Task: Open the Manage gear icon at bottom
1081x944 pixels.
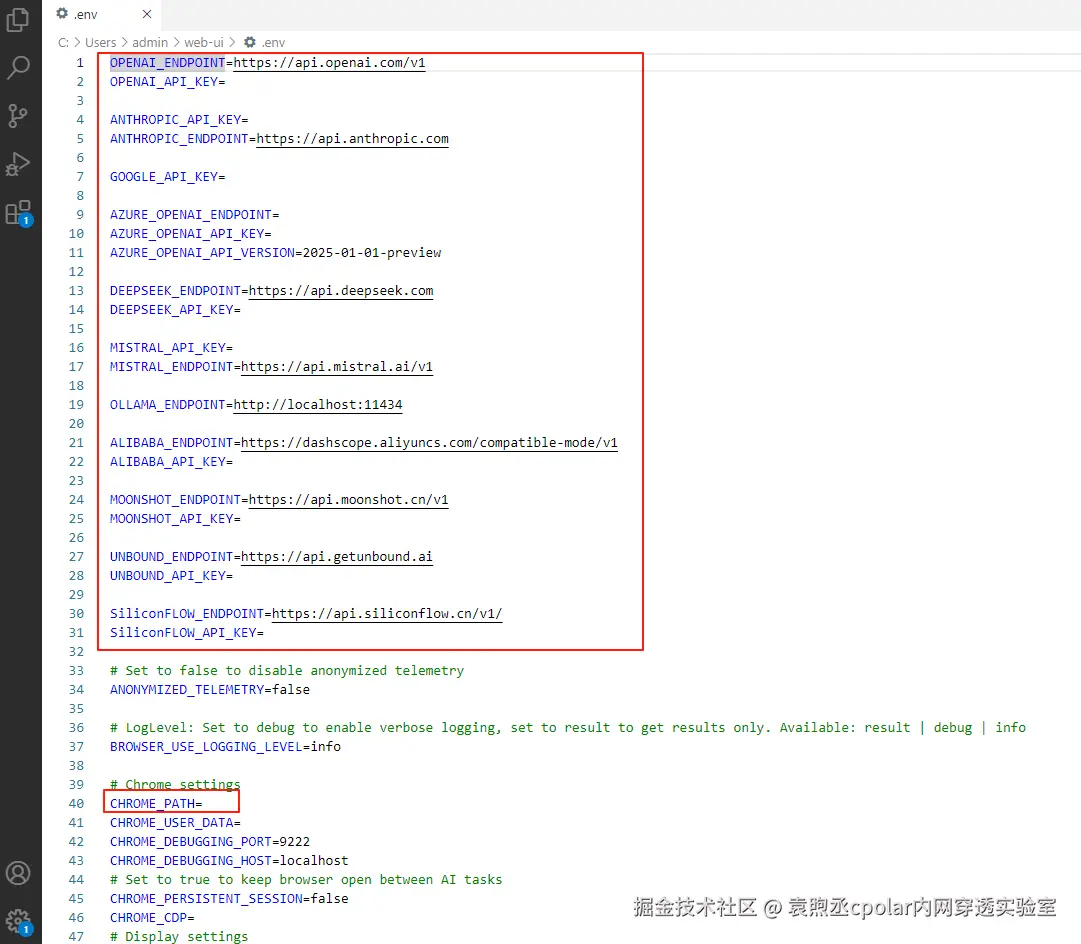Action: point(18,921)
